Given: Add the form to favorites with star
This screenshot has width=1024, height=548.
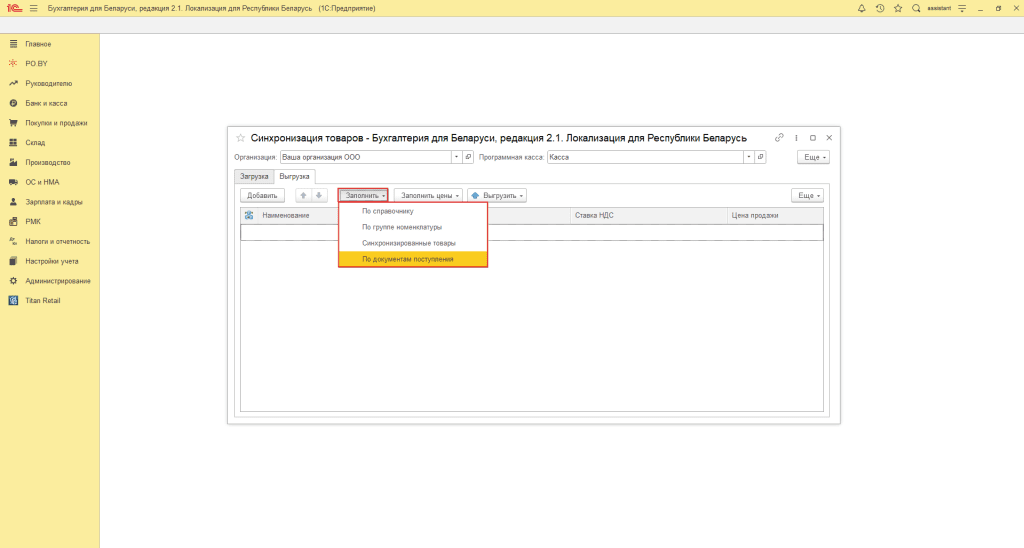Looking at the screenshot, I should point(240,138).
